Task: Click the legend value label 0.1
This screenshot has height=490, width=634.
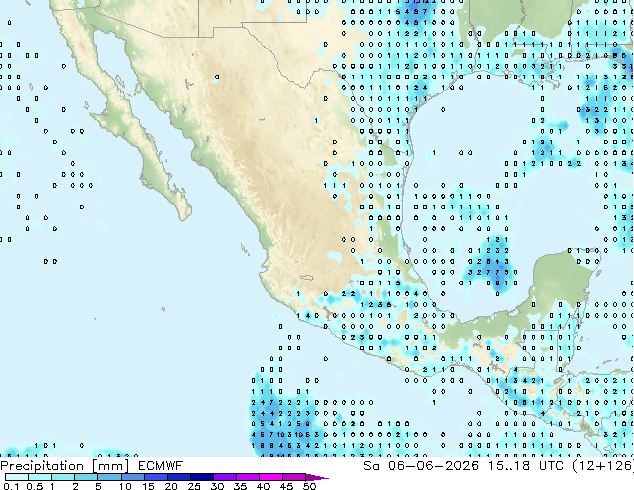Action: (9, 486)
